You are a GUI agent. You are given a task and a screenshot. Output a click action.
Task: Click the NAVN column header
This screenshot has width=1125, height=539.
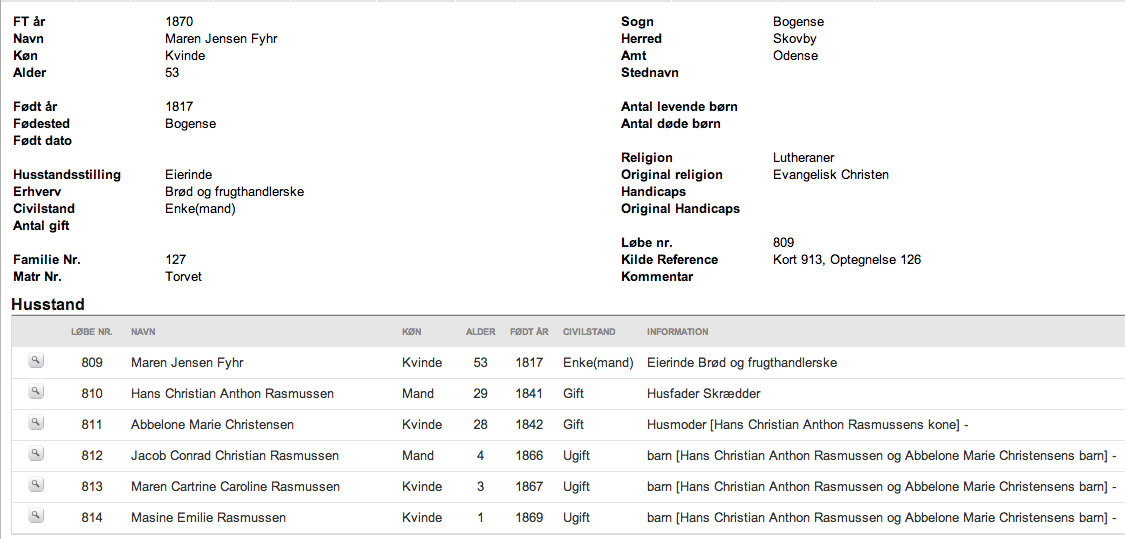[143, 332]
